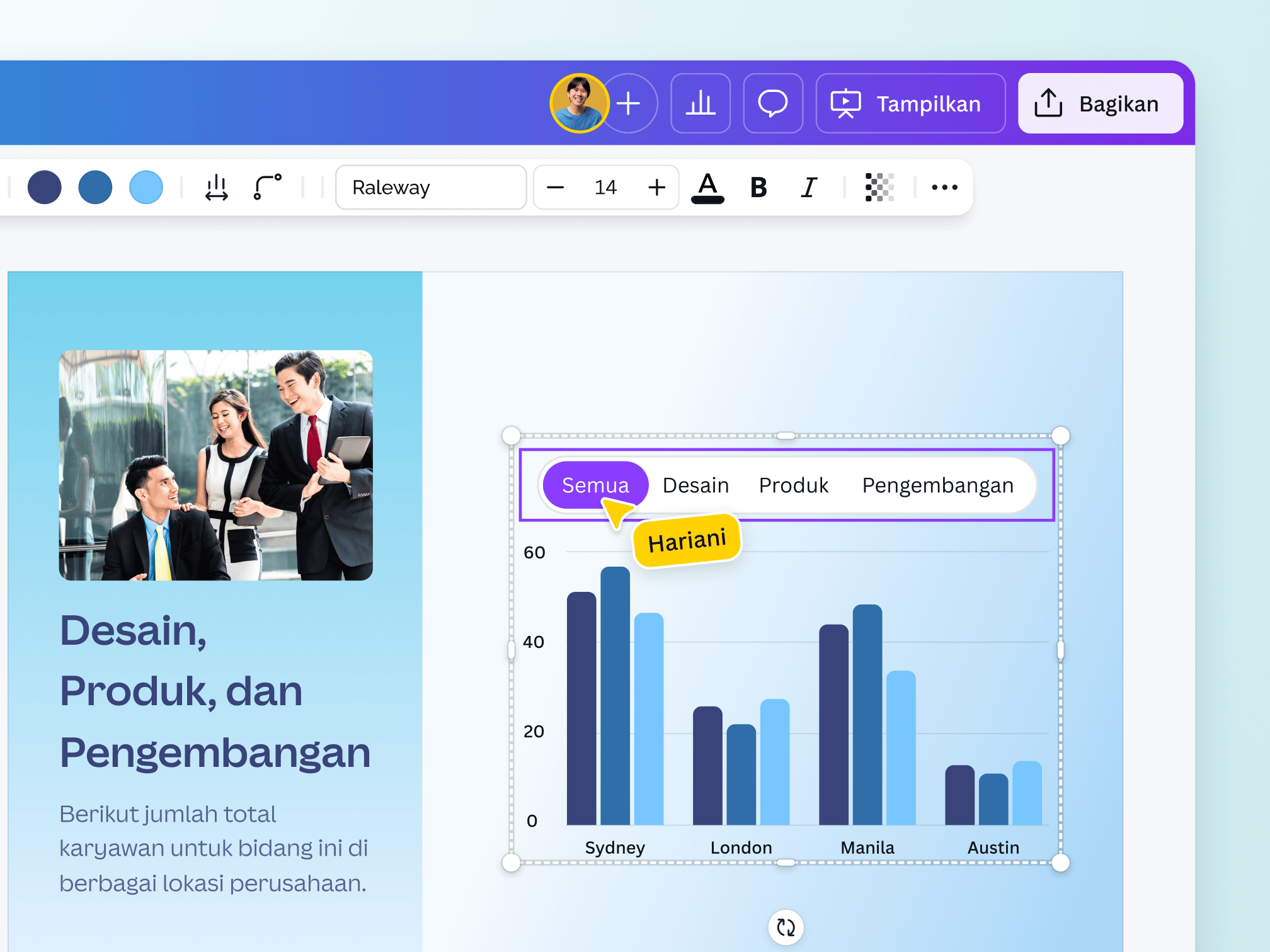Screen dimensions: 1270x952
Task: Click the transparency checkerboard icon
Action: click(x=880, y=187)
